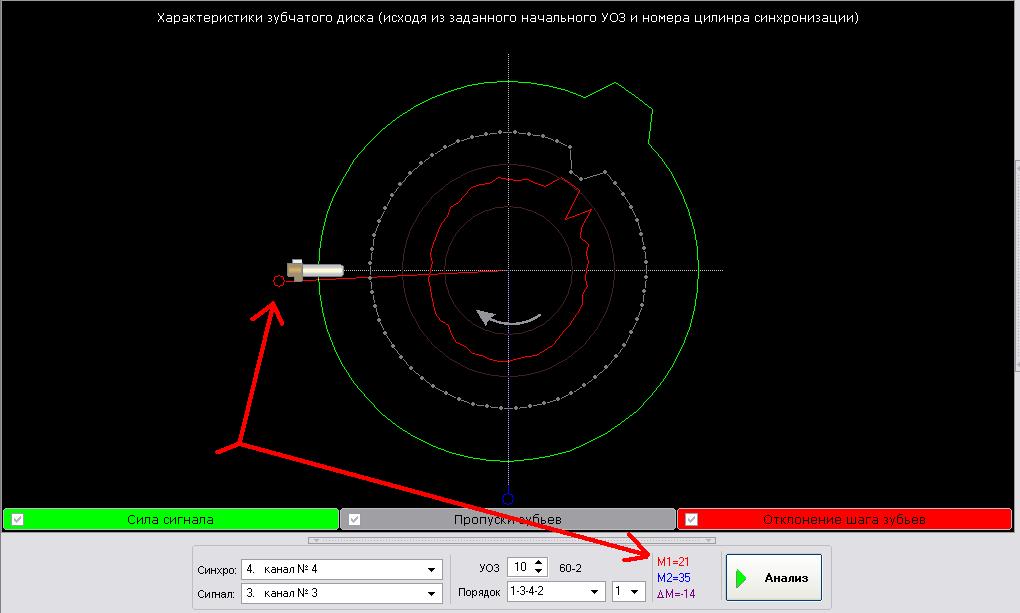Screen dimensions: 1020x613
Task: Click the Синхро: label
Action: [x=217, y=570]
